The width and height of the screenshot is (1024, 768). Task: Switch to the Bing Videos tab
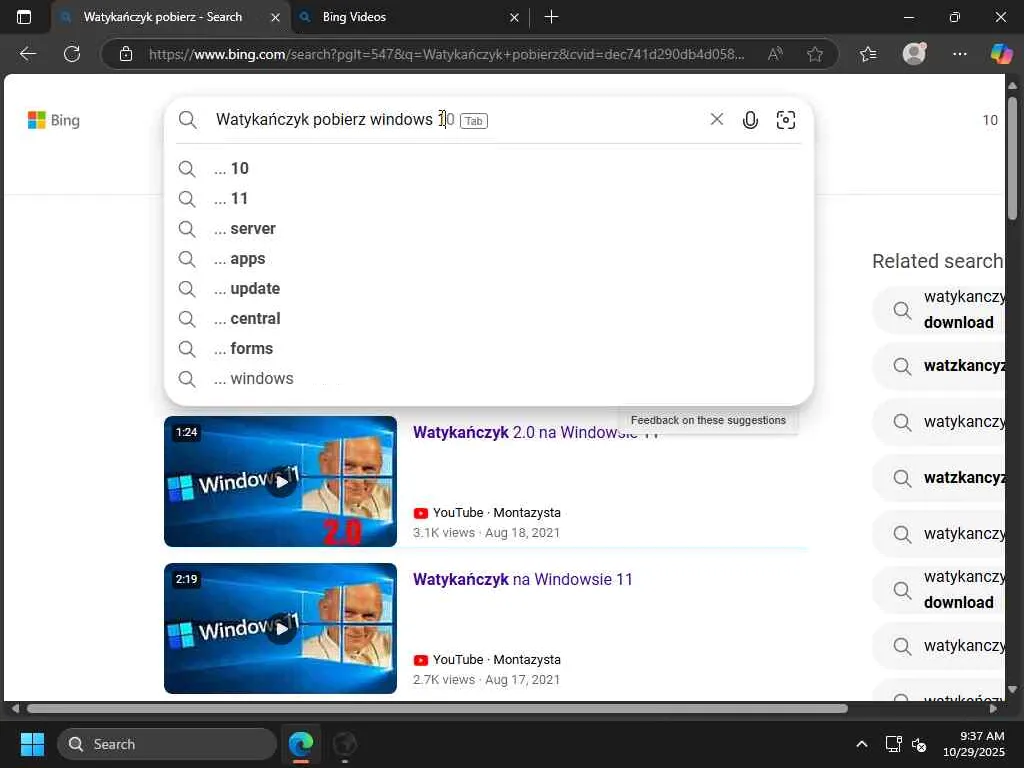(x=408, y=18)
